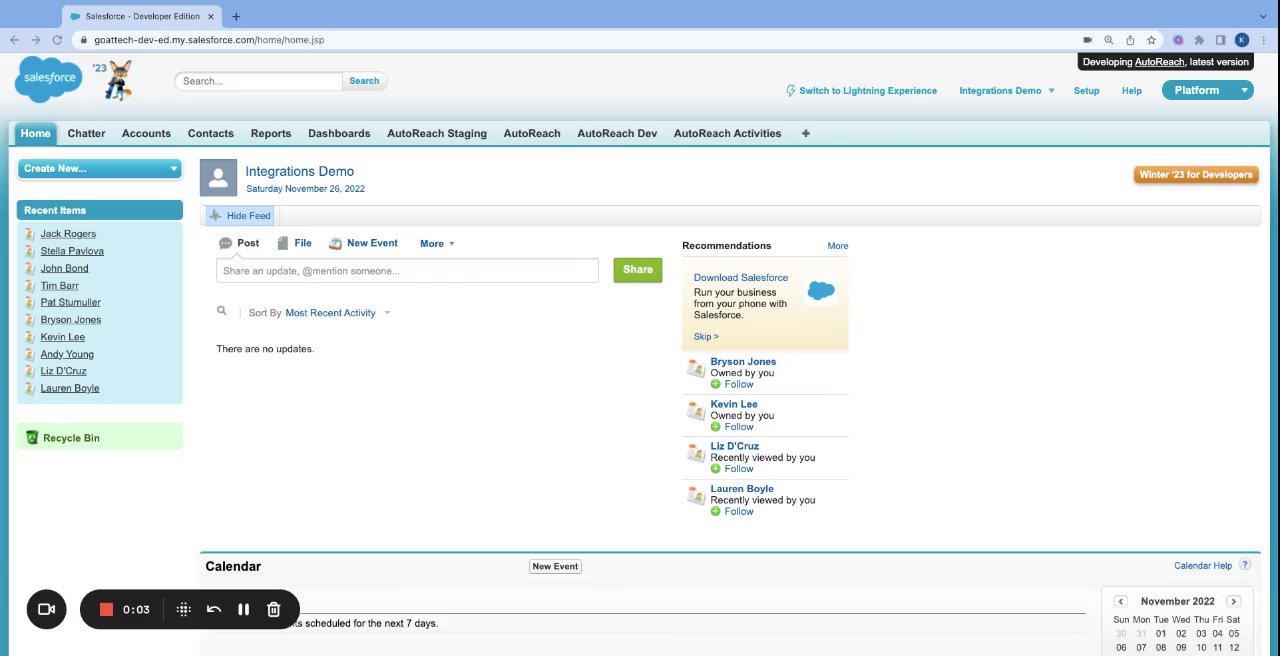This screenshot has width=1280, height=656.
Task: Click the camera icon in address bar
Action: (x=1087, y=40)
